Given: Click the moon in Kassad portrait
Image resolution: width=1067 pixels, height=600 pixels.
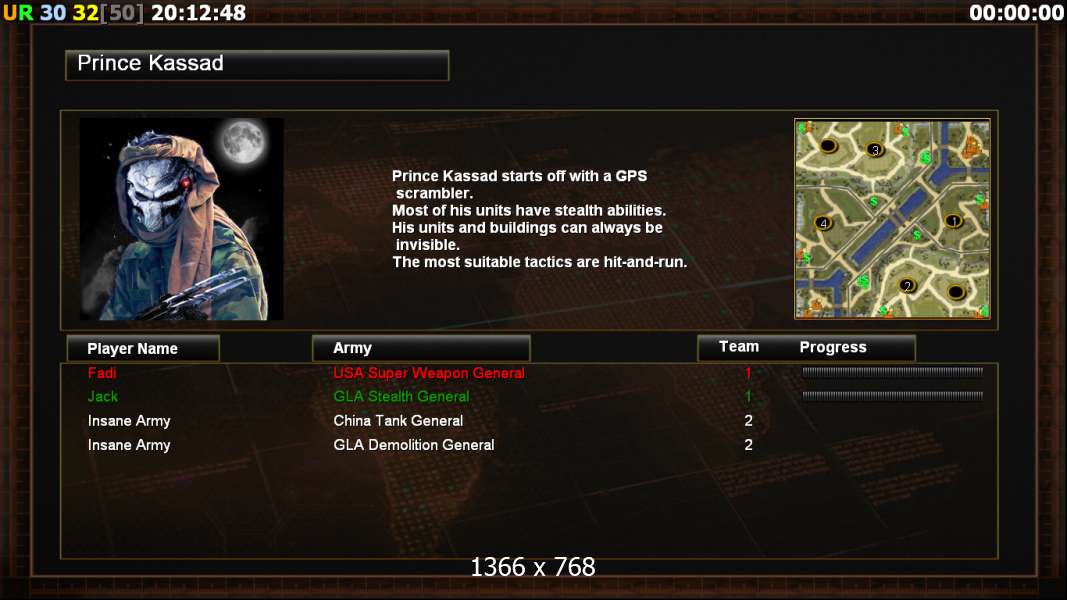Looking at the screenshot, I should tap(243, 142).
